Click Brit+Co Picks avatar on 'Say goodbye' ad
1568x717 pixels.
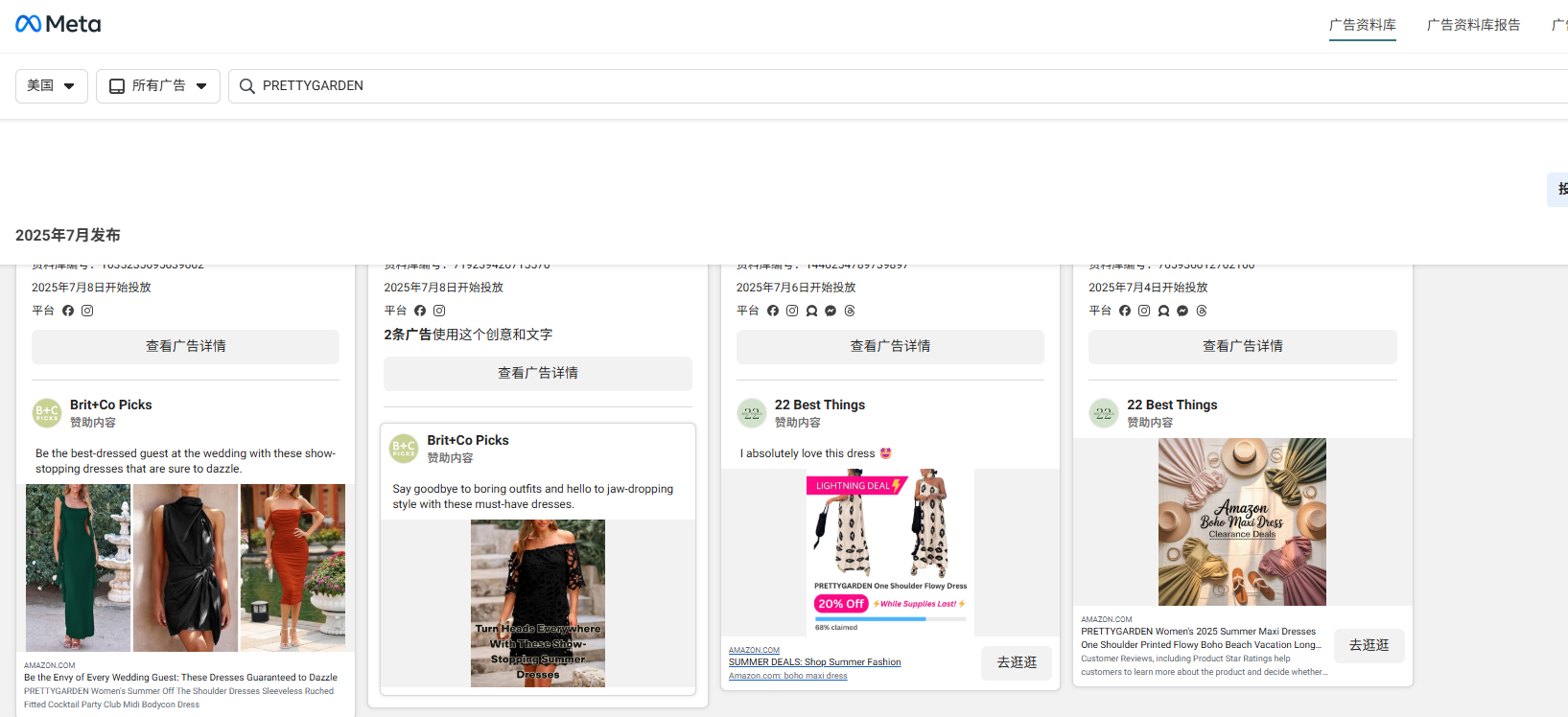(x=404, y=449)
